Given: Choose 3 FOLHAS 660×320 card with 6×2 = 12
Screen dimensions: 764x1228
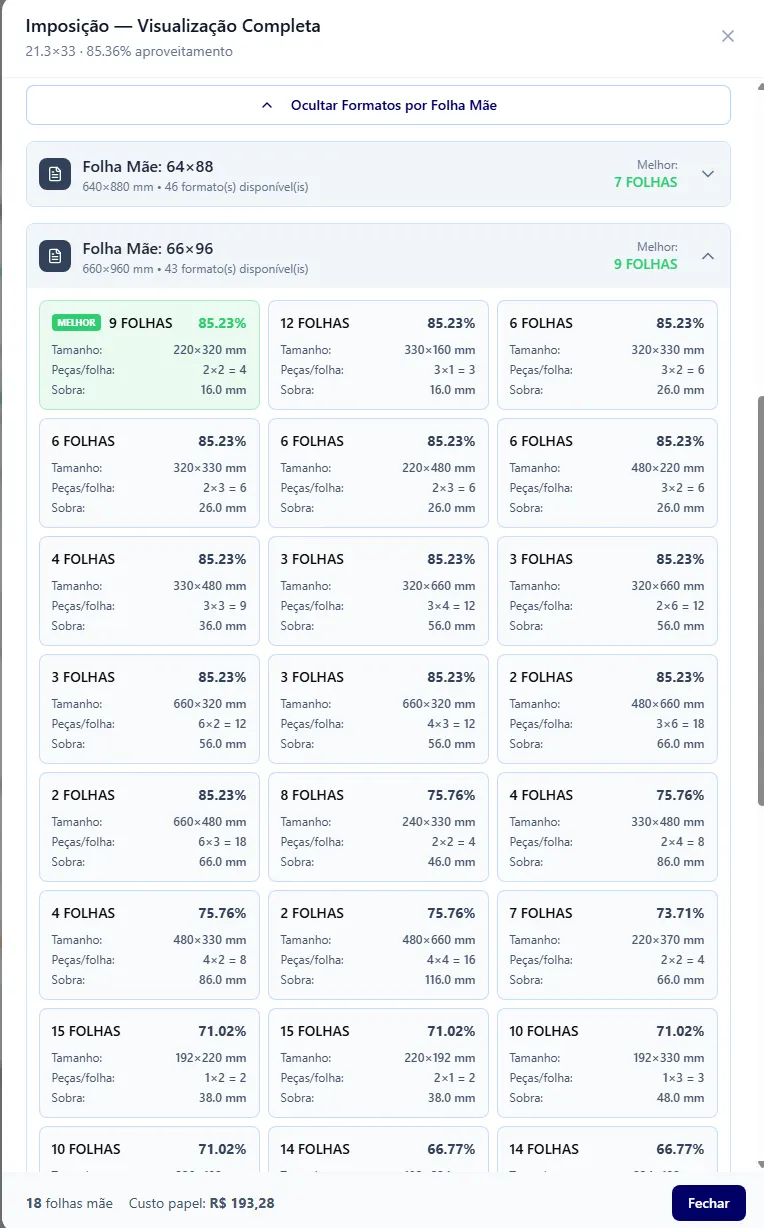Looking at the screenshot, I should pyautogui.click(x=149, y=709).
